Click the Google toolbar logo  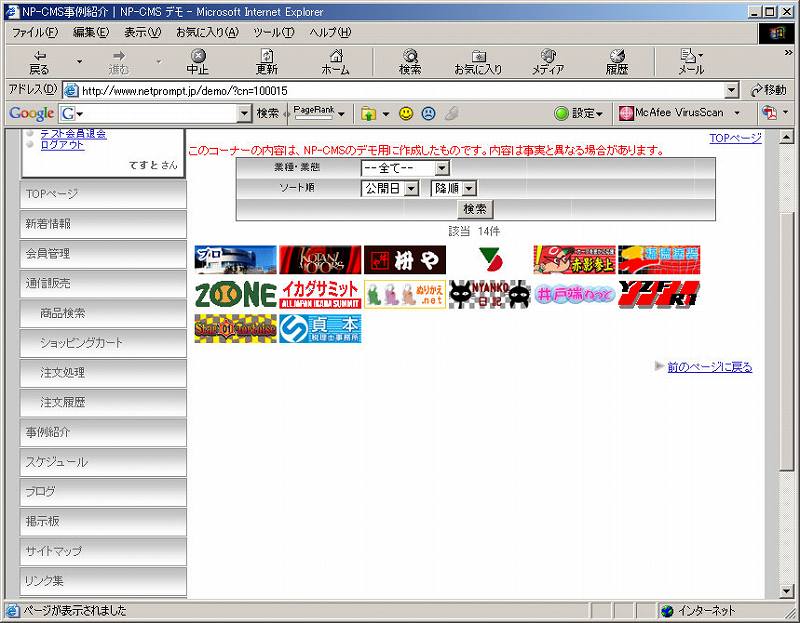point(31,113)
